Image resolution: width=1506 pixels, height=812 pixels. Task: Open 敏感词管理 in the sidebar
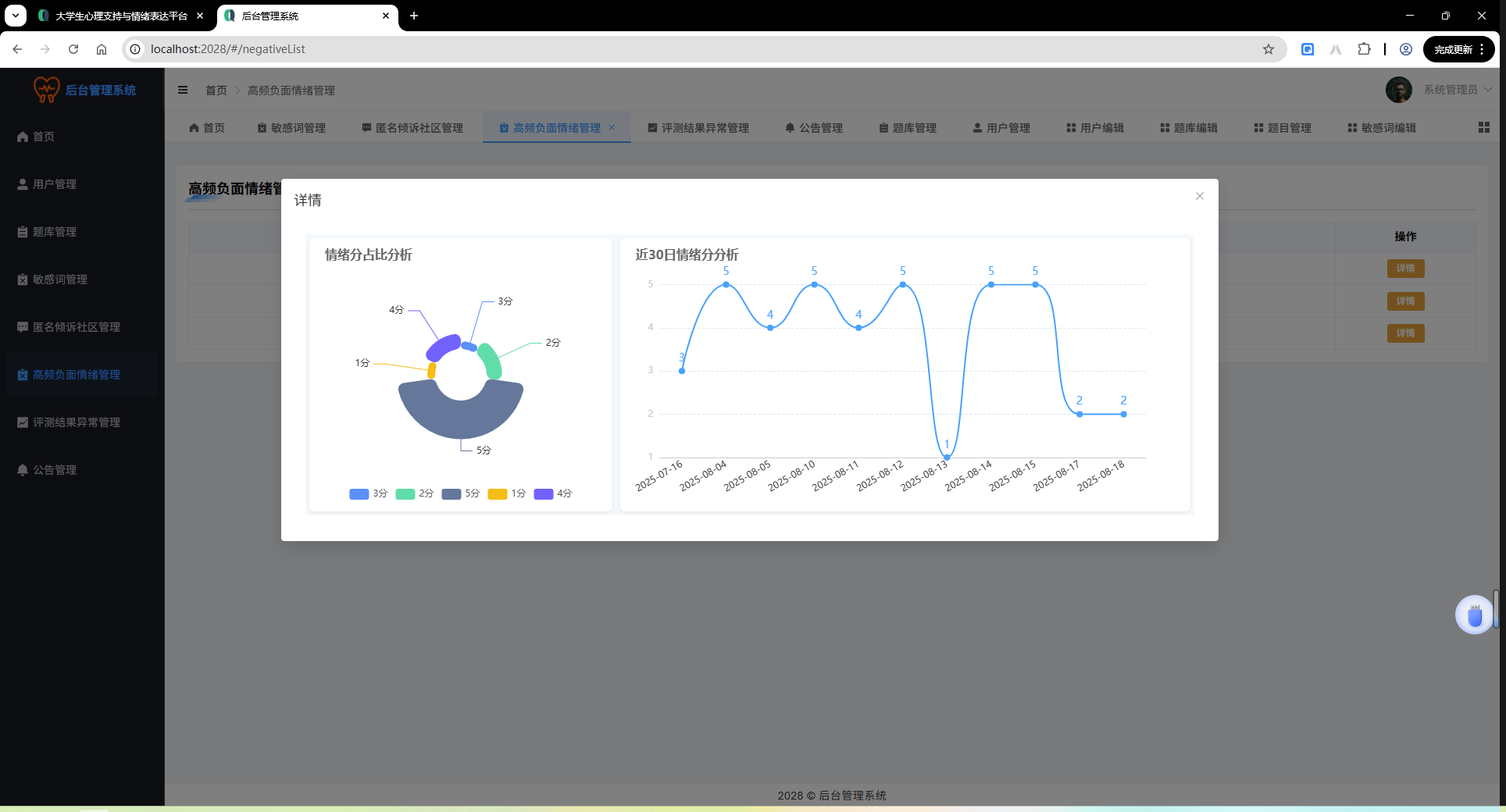tap(82, 280)
